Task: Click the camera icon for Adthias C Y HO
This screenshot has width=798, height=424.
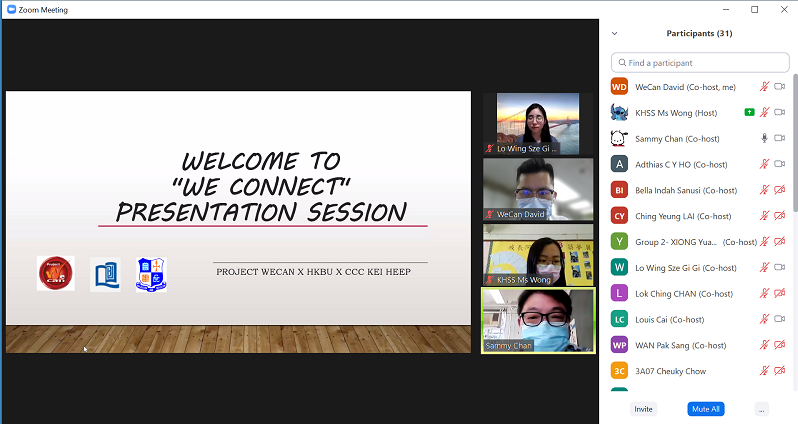Action: (x=780, y=164)
